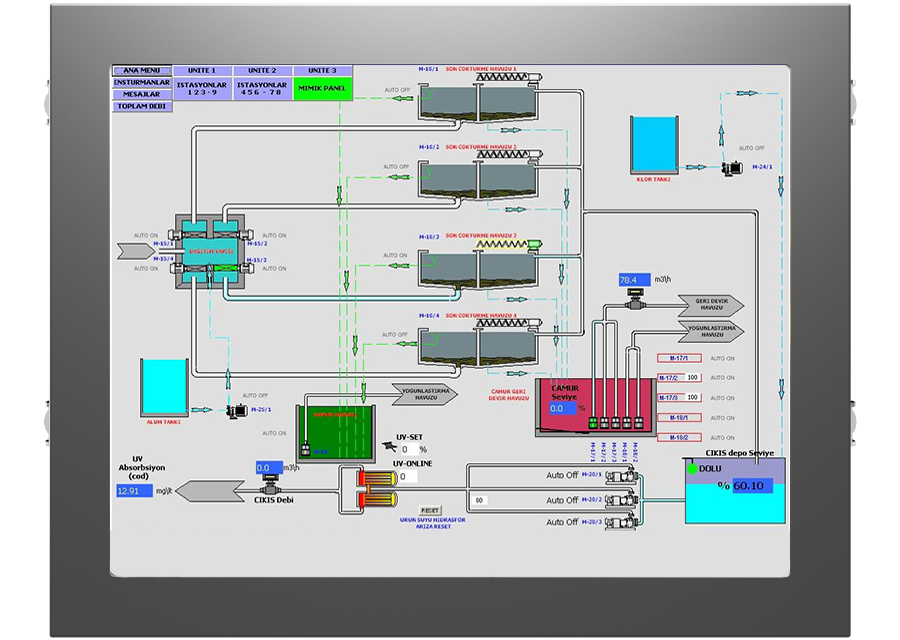Click the flow meter below the 78.4 m3/h reading
The height and width of the screenshot is (640, 900).
[635, 300]
